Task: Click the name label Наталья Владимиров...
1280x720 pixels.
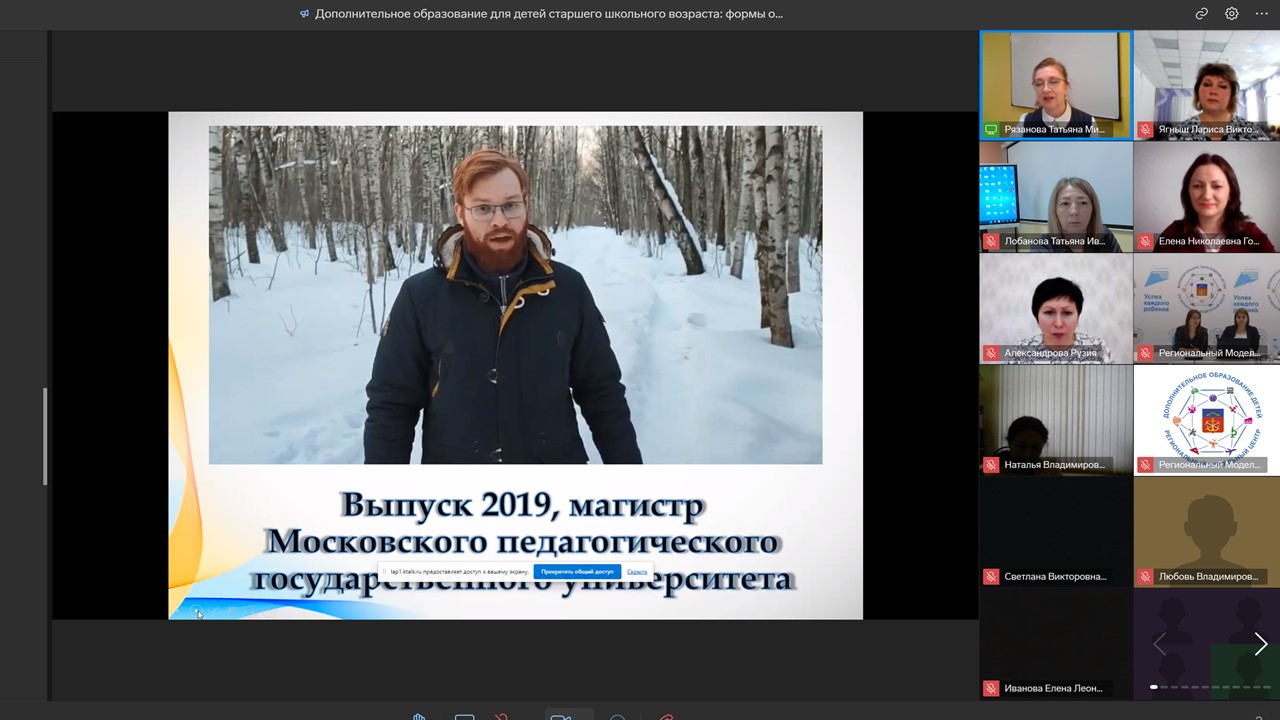Action: [1054, 465]
